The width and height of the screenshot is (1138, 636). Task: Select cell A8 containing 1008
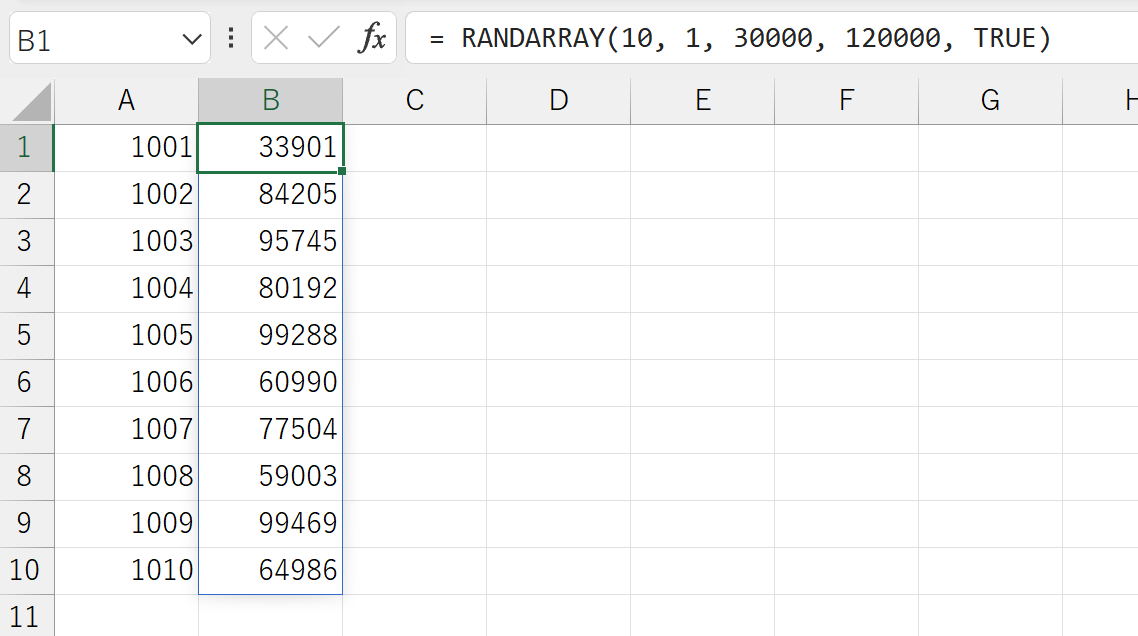tap(126, 477)
